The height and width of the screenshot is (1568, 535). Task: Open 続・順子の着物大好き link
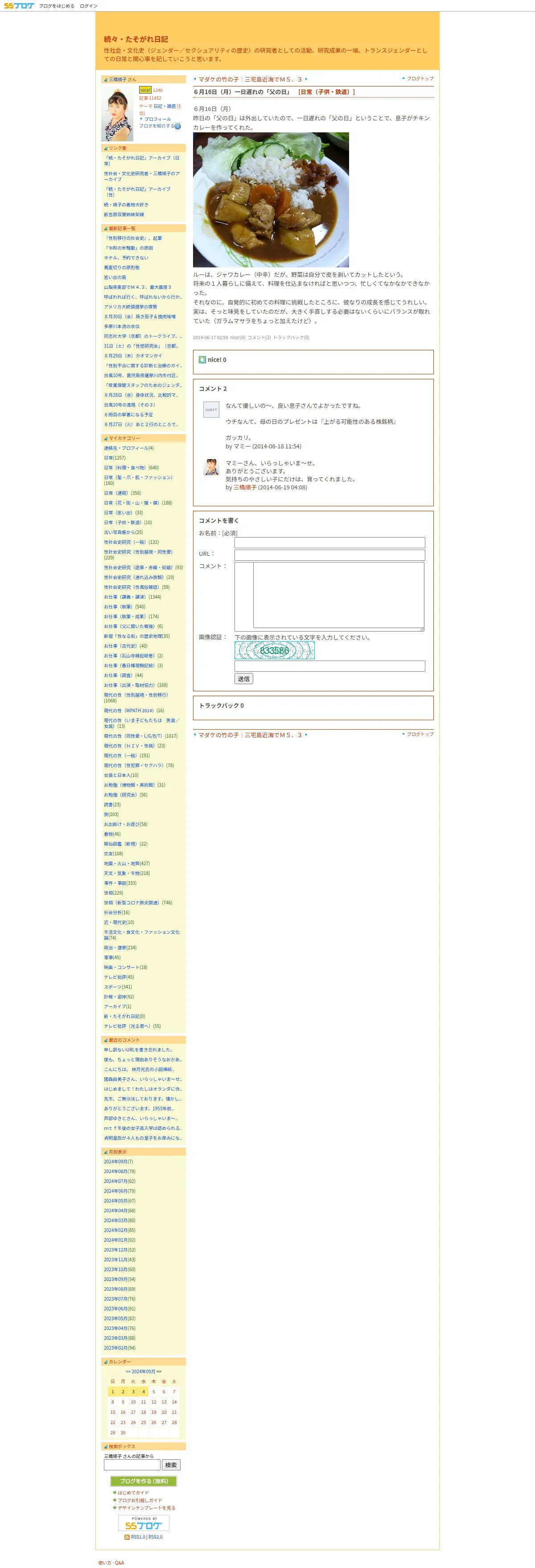tap(126, 205)
